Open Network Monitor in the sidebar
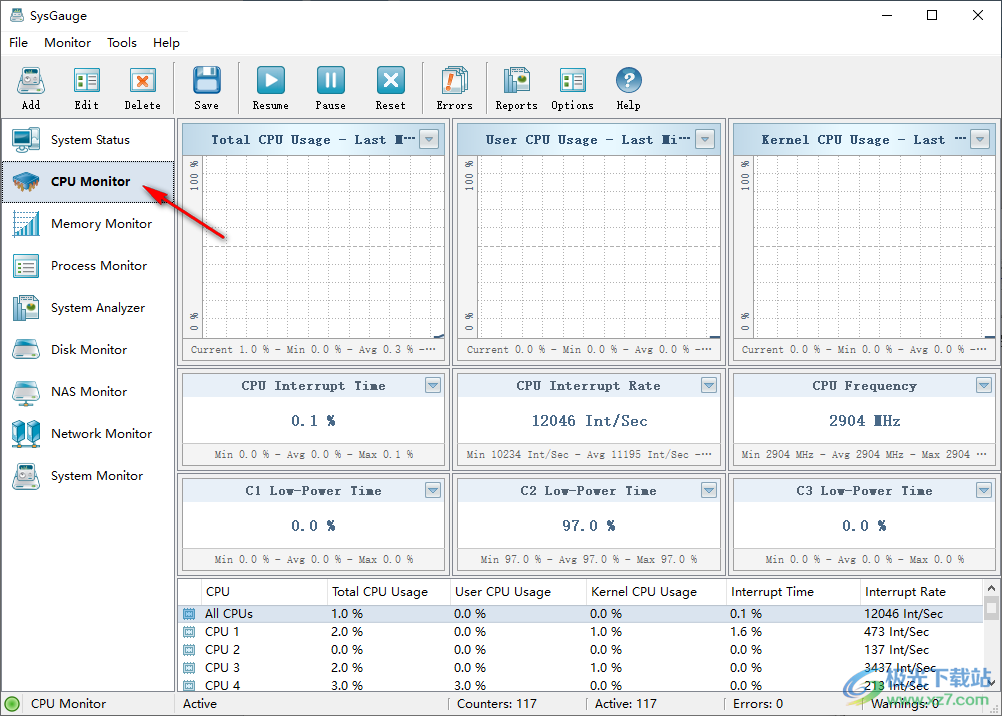This screenshot has height=716, width=1002. (x=88, y=433)
